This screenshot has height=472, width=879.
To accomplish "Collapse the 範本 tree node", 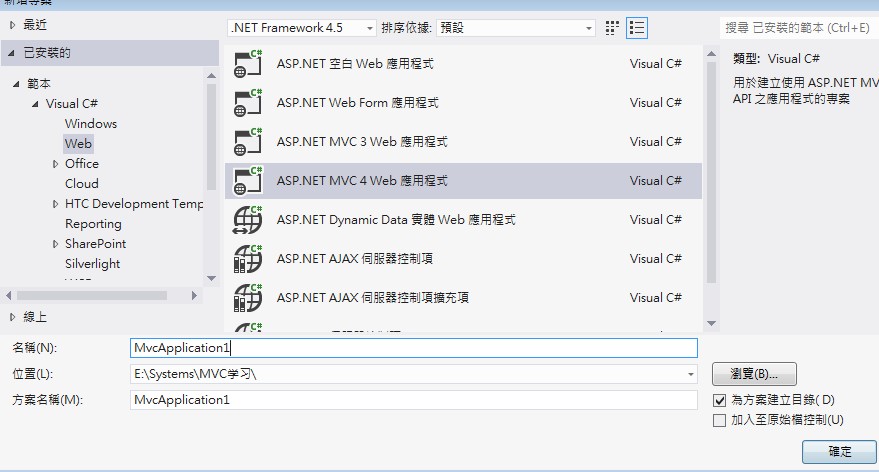I will coord(16,84).
